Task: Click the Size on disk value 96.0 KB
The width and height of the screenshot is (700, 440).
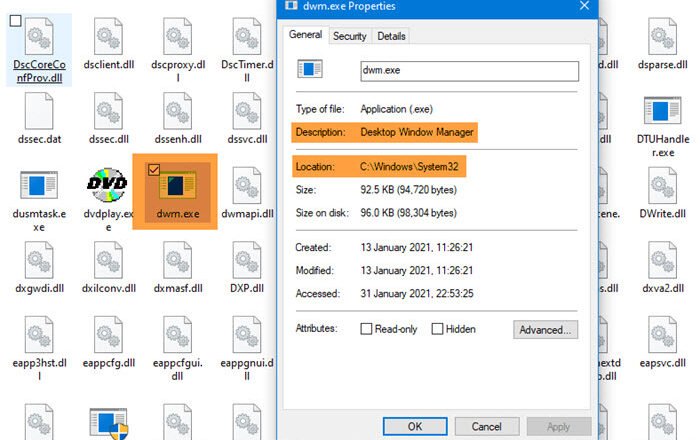Action: point(408,213)
